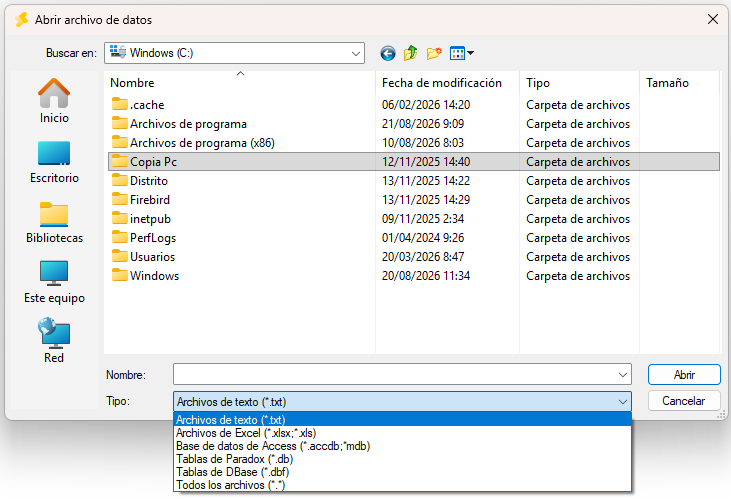Click the Nombre filename input field
The width and height of the screenshot is (731, 499).
click(394, 374)
